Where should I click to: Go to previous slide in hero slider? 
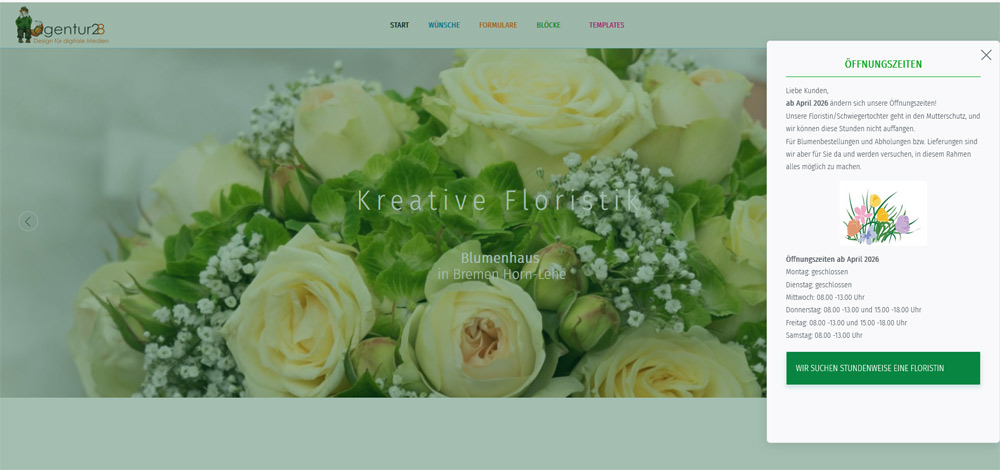tap(28, 221)
